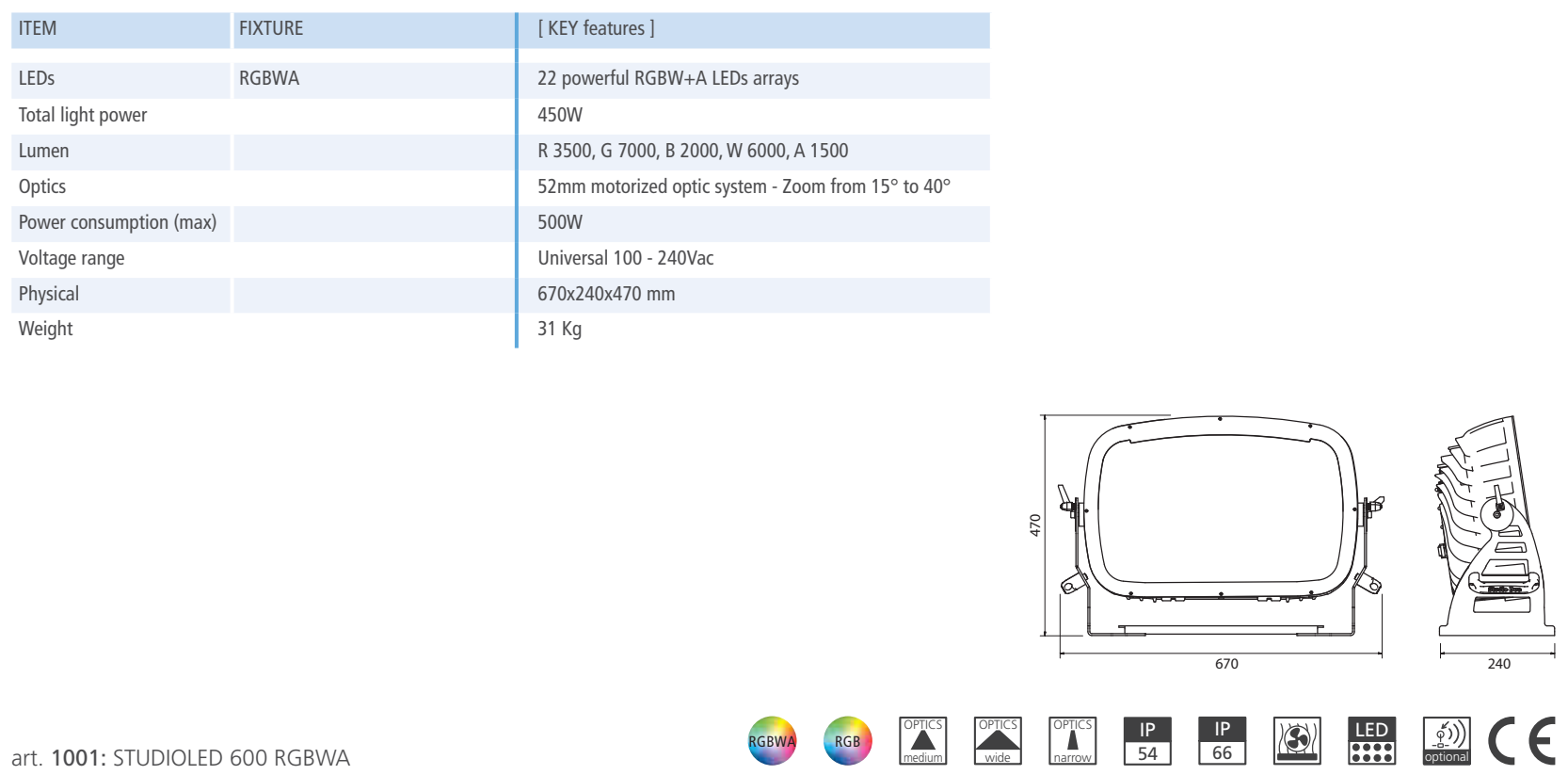This screenshot has width=1568, height=775.
Task: Click the side view fixture drawing
Action: click(x=1496, y=527)
